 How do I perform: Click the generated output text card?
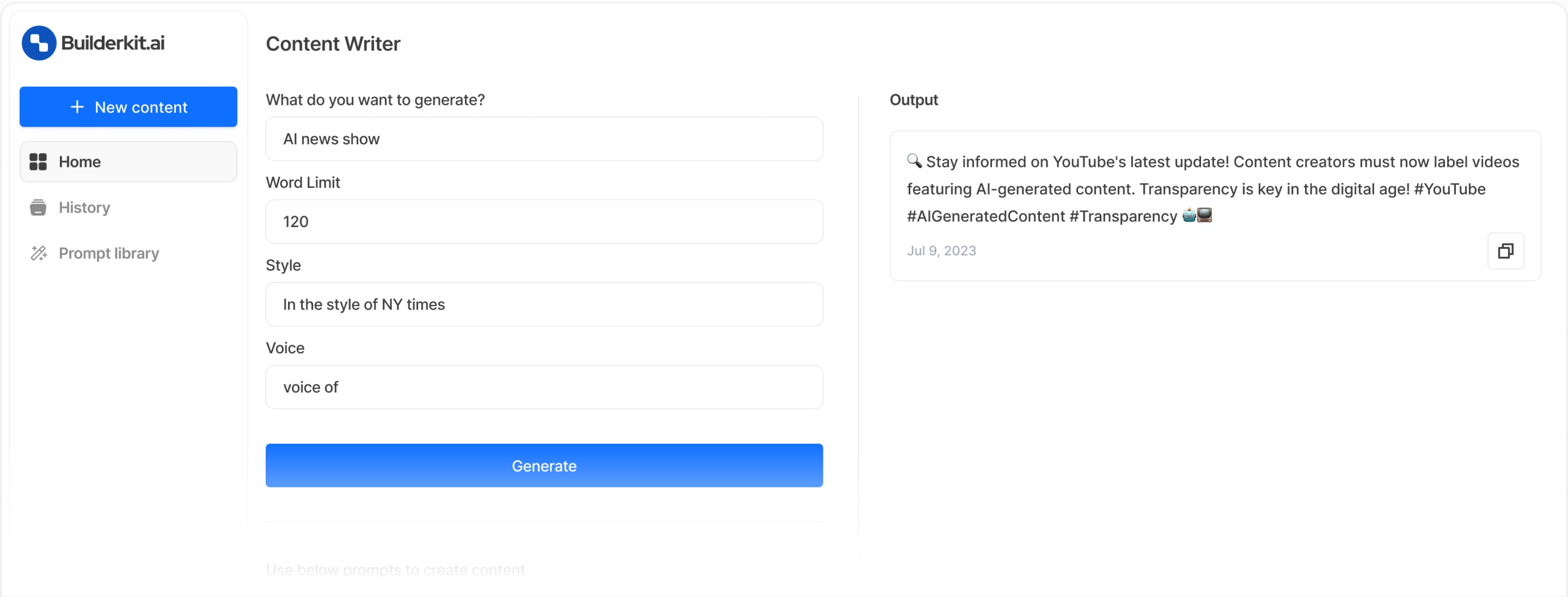coord(1215,206)
